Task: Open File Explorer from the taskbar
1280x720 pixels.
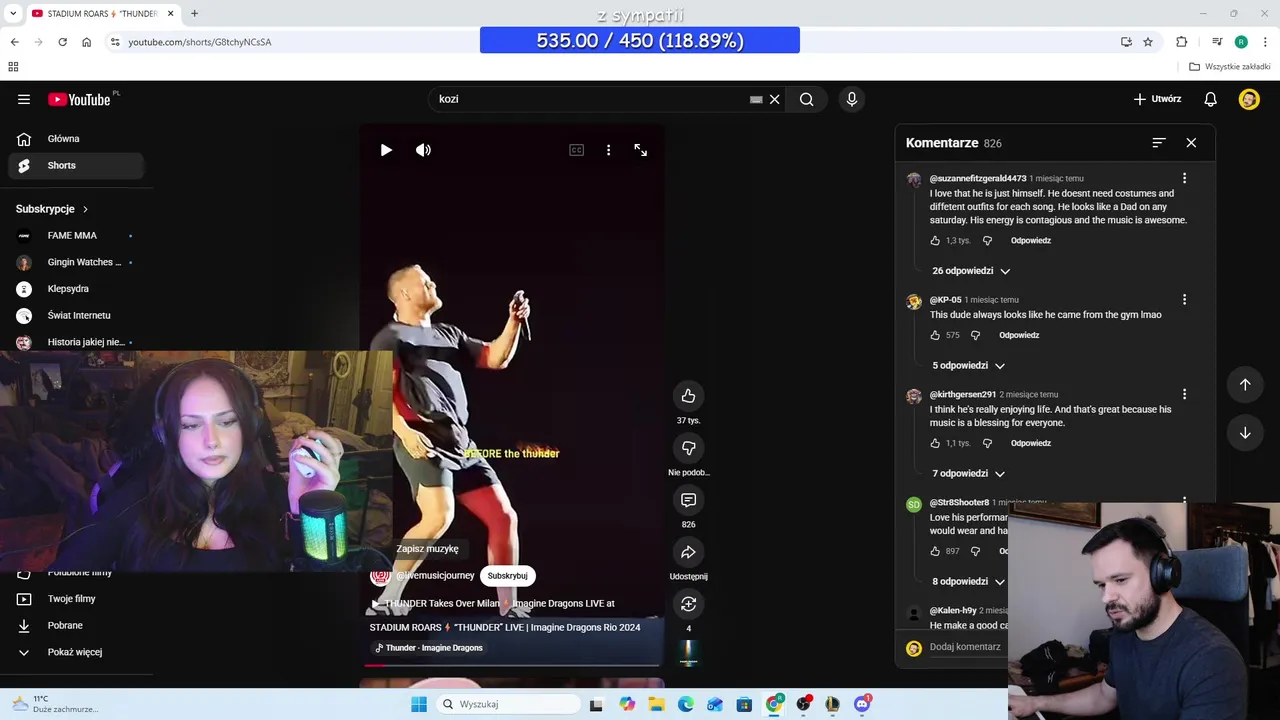Action: 656,704
